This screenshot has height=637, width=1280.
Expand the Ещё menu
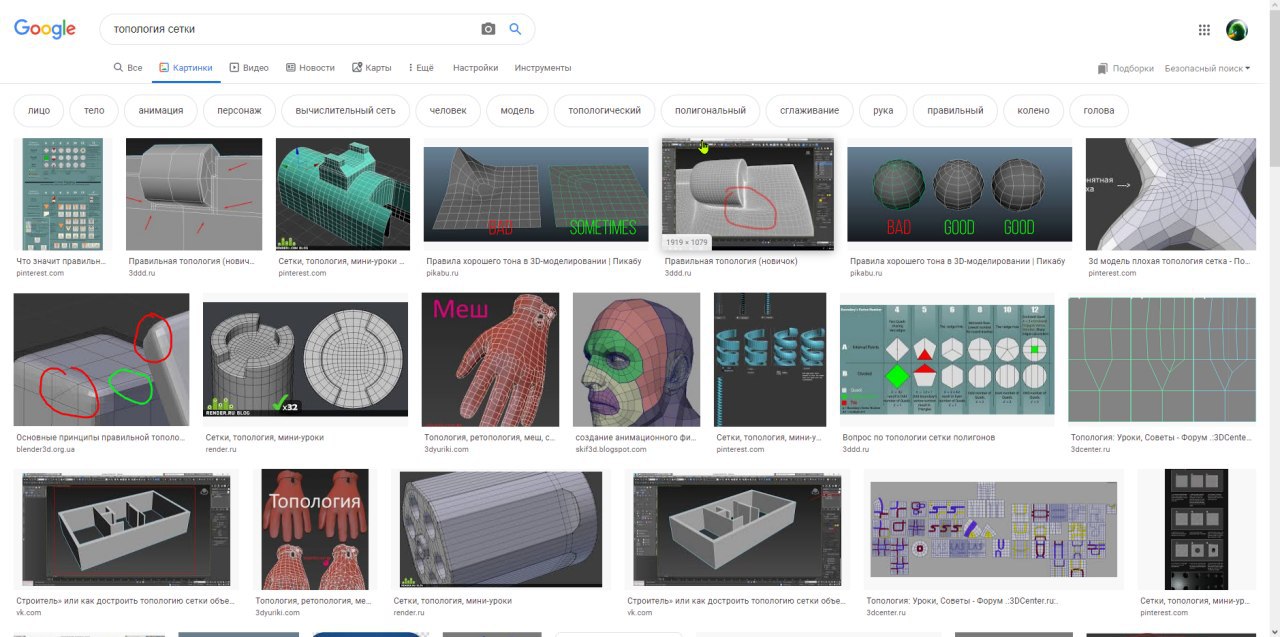pyautogui.click(x=421, y=68)
